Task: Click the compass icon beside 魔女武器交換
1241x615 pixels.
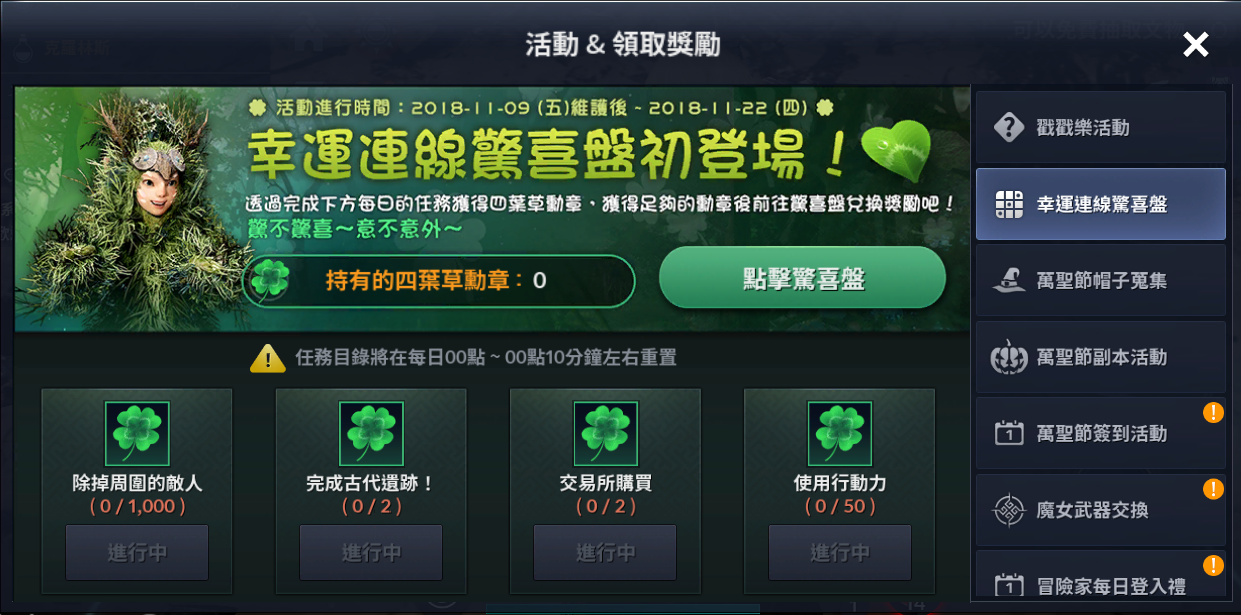Action: point(1009,510)
